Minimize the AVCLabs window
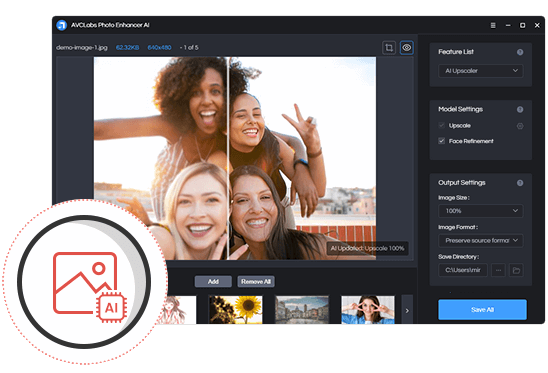This screenshot has height=373, width=548. coord(508,25)
